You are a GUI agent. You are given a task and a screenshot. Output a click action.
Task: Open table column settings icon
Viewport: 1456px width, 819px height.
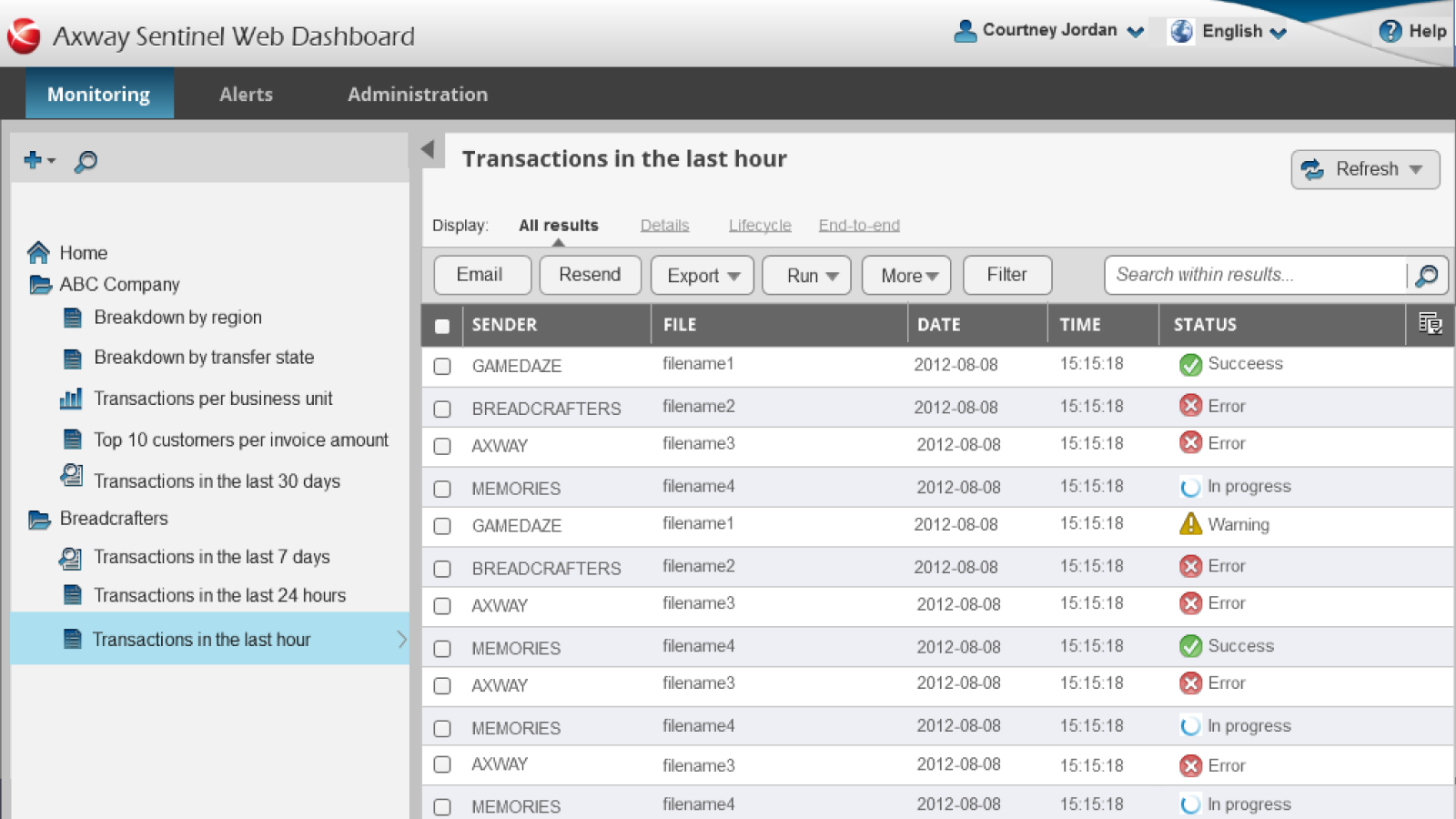(x=1430, y=323)
